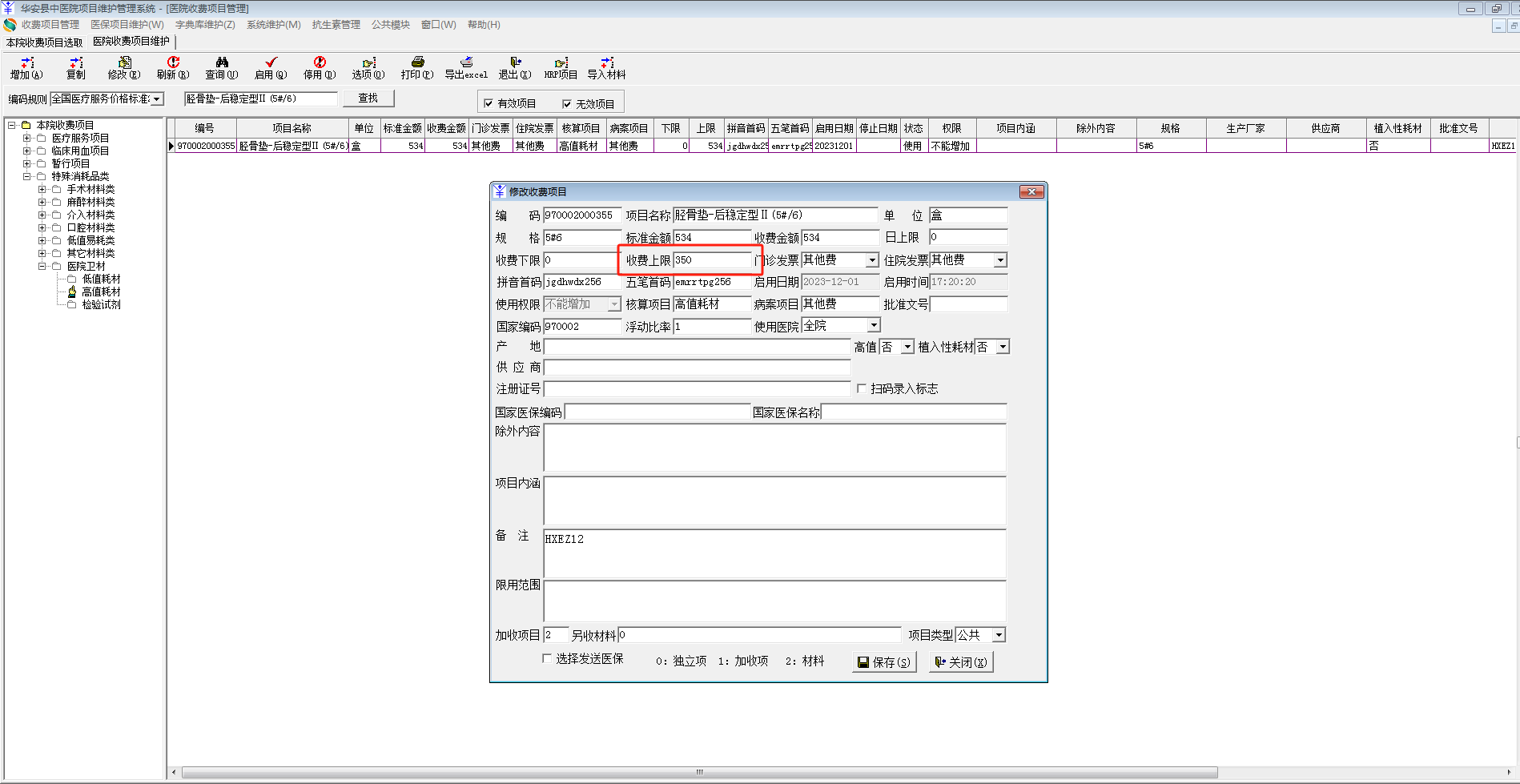The image size is (1520, 784).
Task: Click the search text field beside 查找
Action: coord(261,99)
